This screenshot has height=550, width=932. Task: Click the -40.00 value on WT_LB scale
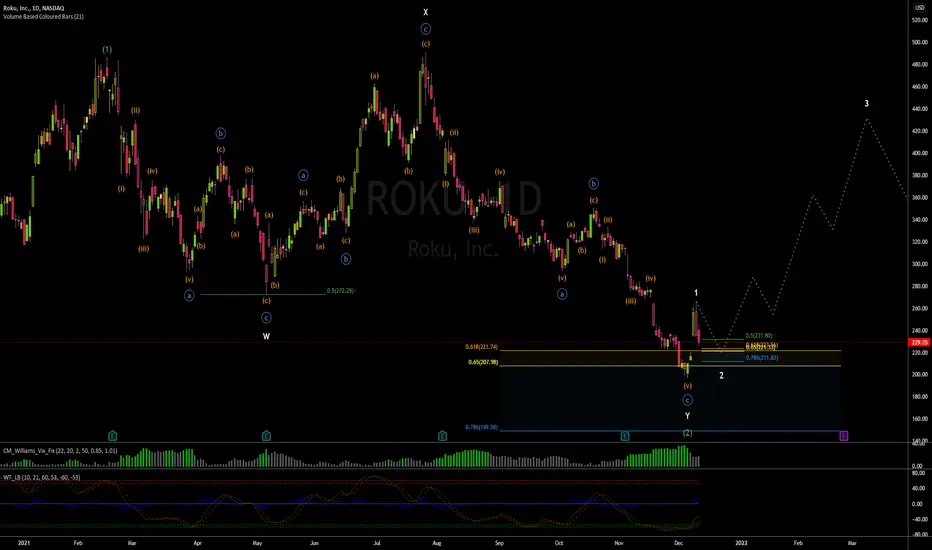(919, 519)
